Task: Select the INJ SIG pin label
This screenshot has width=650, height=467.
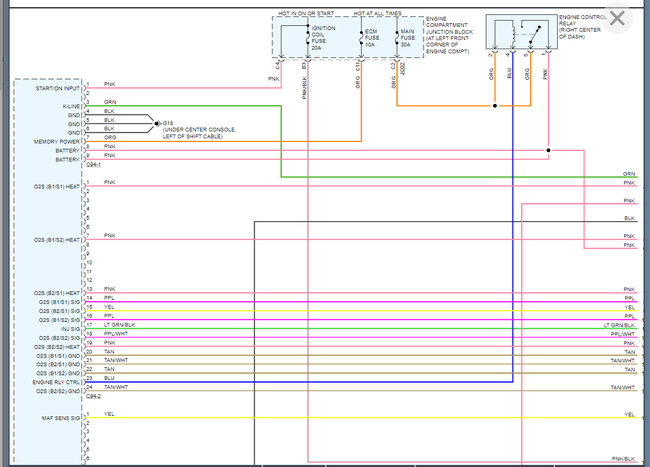Action: [x=70, y=329]
